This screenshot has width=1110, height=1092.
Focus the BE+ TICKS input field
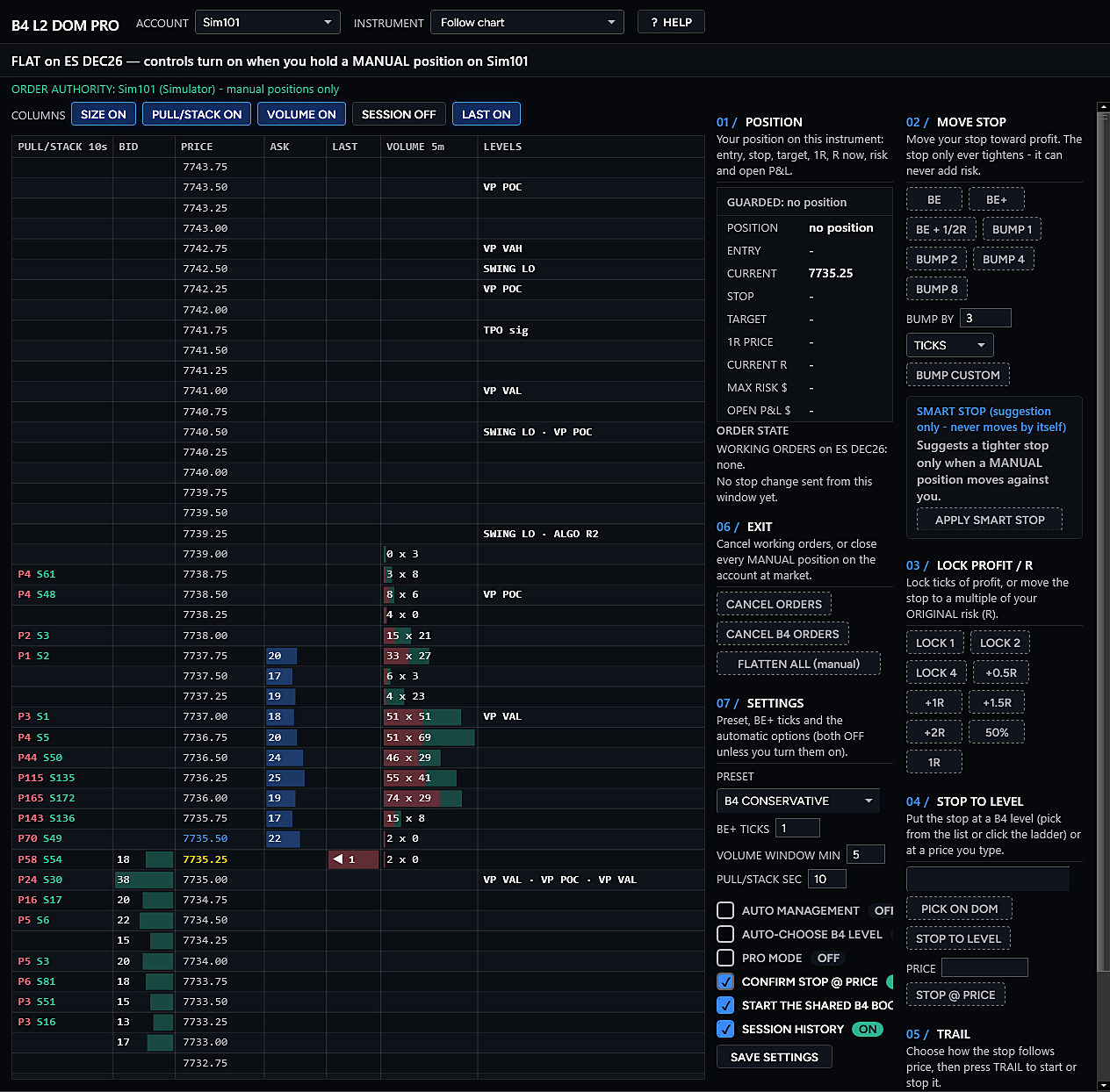click(x=796, y=828)
